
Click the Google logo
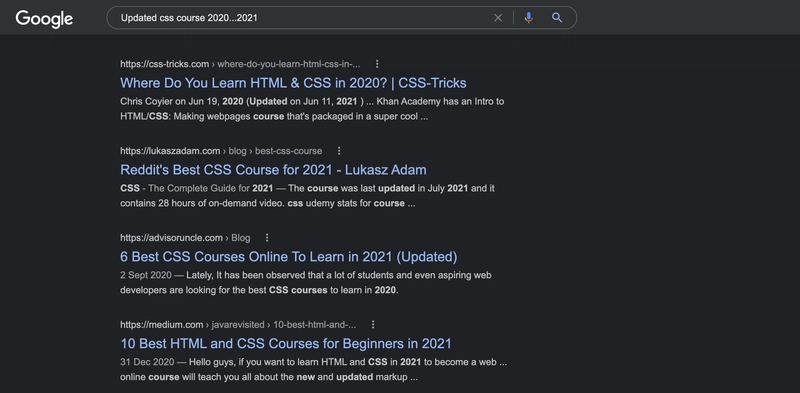click(44, 19)
